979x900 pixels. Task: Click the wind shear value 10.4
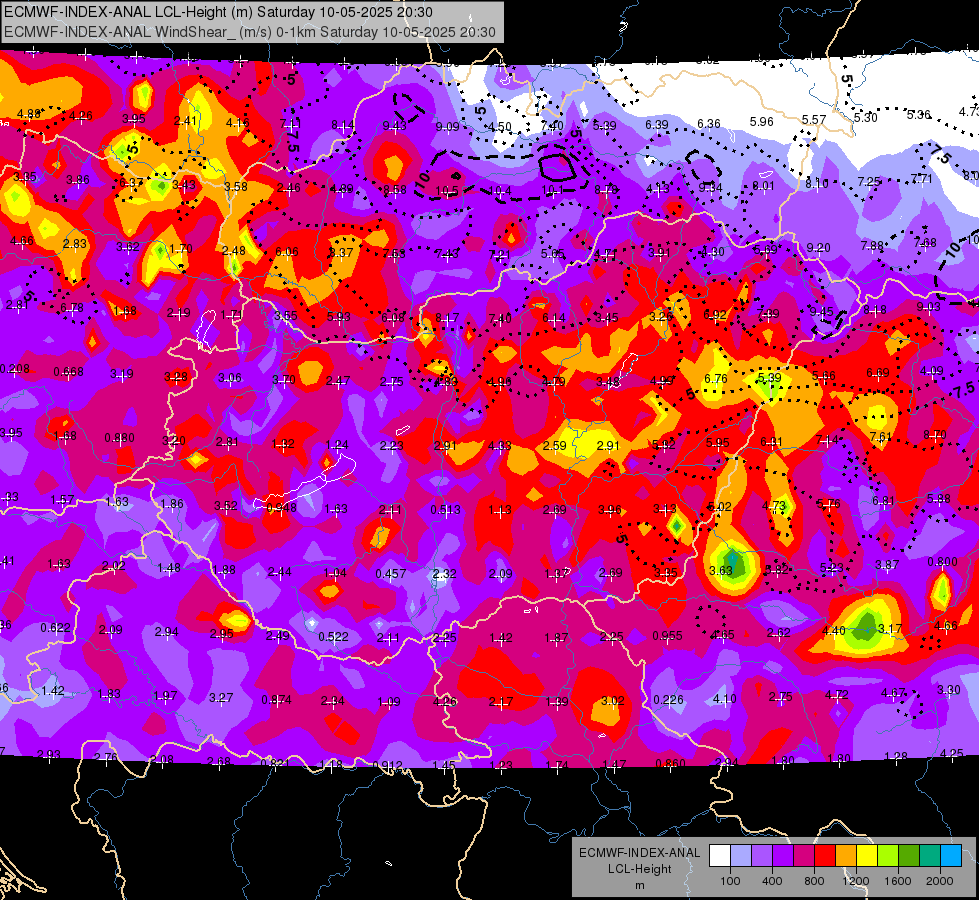coord(500,191)
